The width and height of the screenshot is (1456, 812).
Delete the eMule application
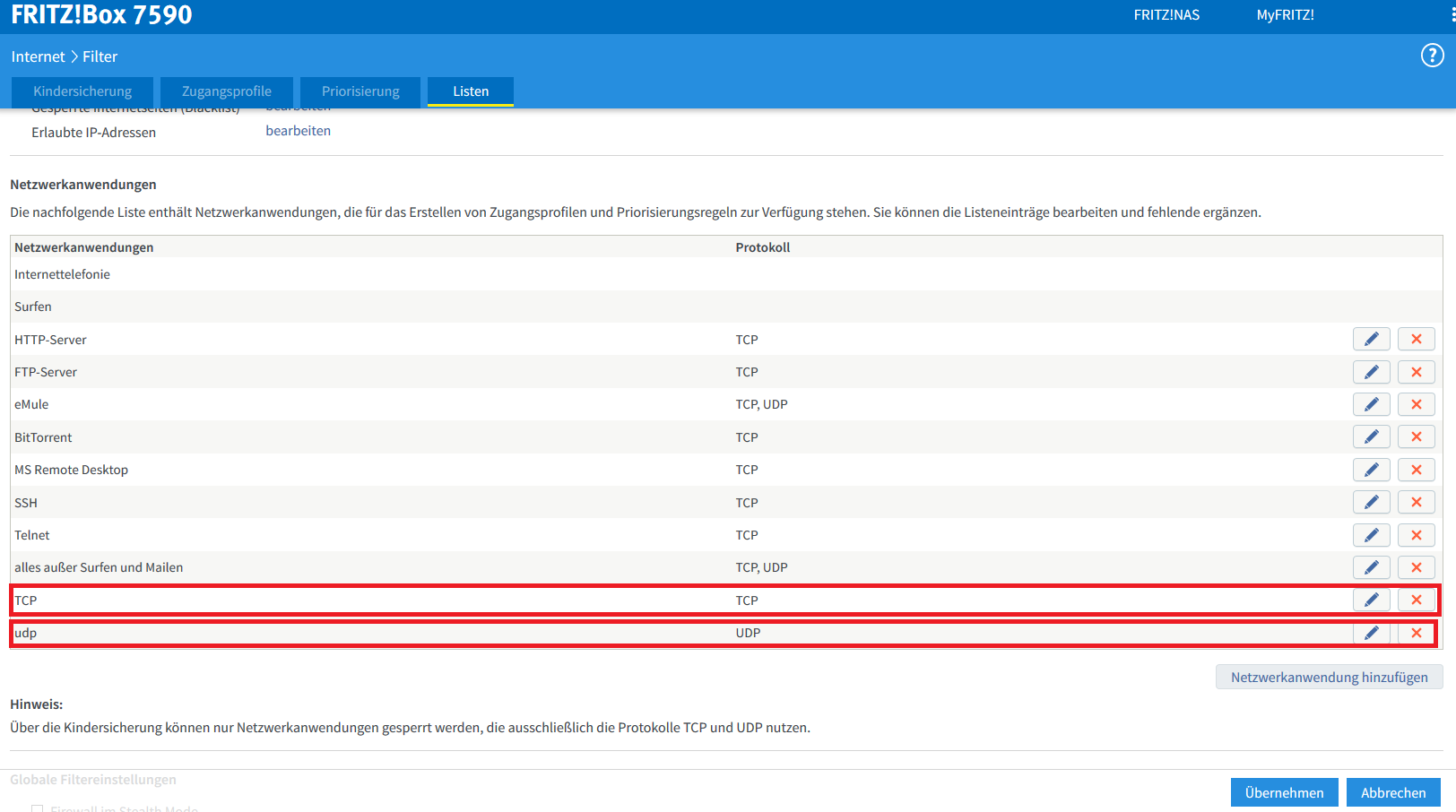[1417, 404]
